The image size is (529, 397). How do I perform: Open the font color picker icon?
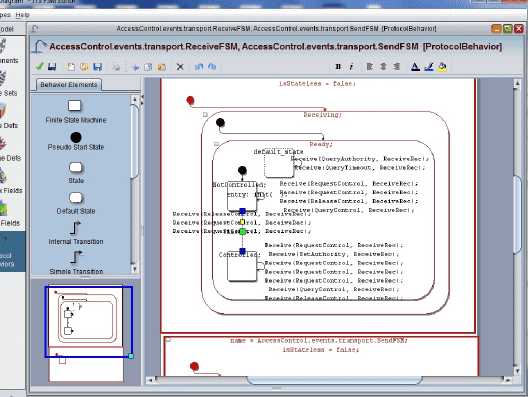[x=415, y=67]
